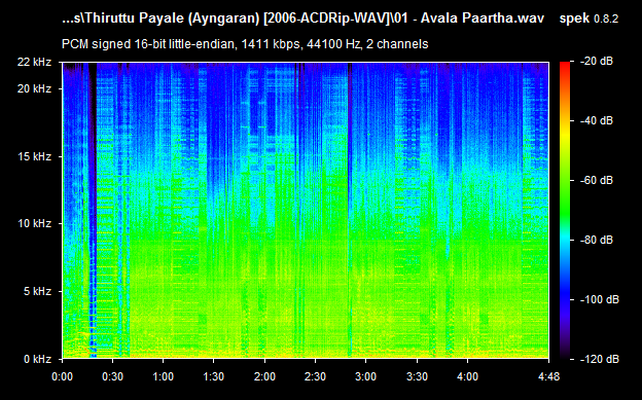Click the 5 kHz frequency axis label
This screenshot has width=642, height=400.
36,292
